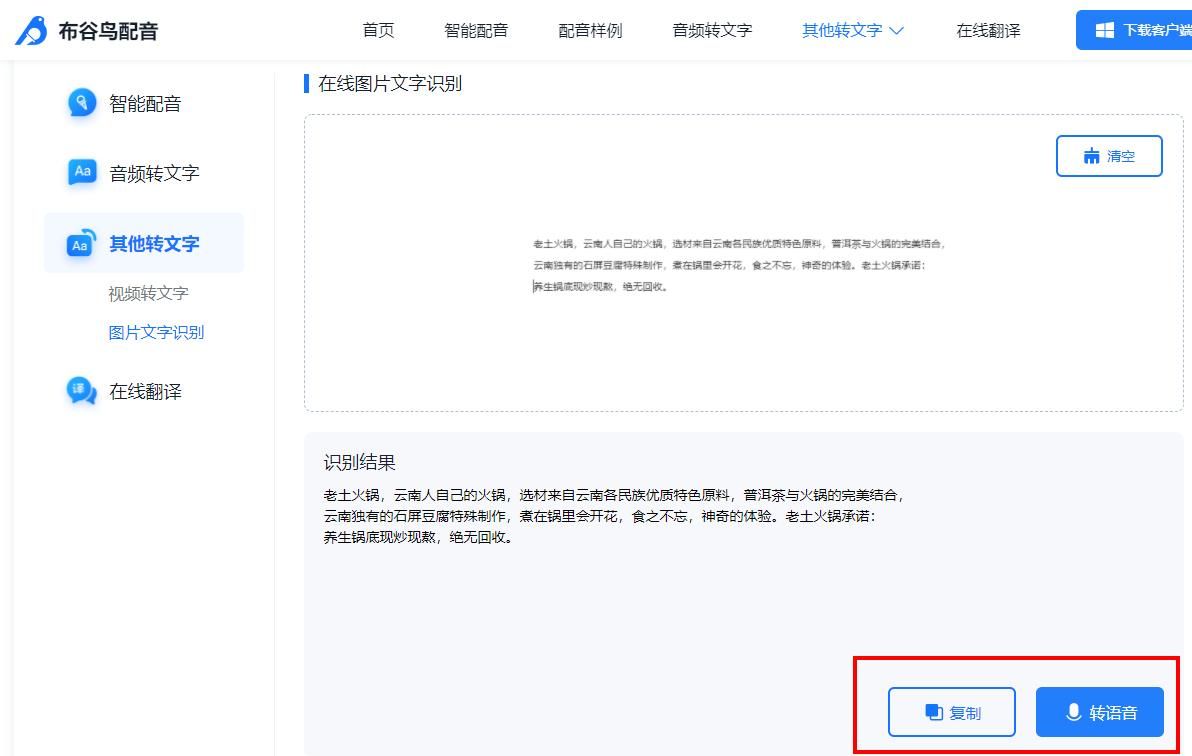Screen dimensions: 1192x756
Task: Open 其他转文字 menu in the top navigation
Action: (x=842, y=30)
